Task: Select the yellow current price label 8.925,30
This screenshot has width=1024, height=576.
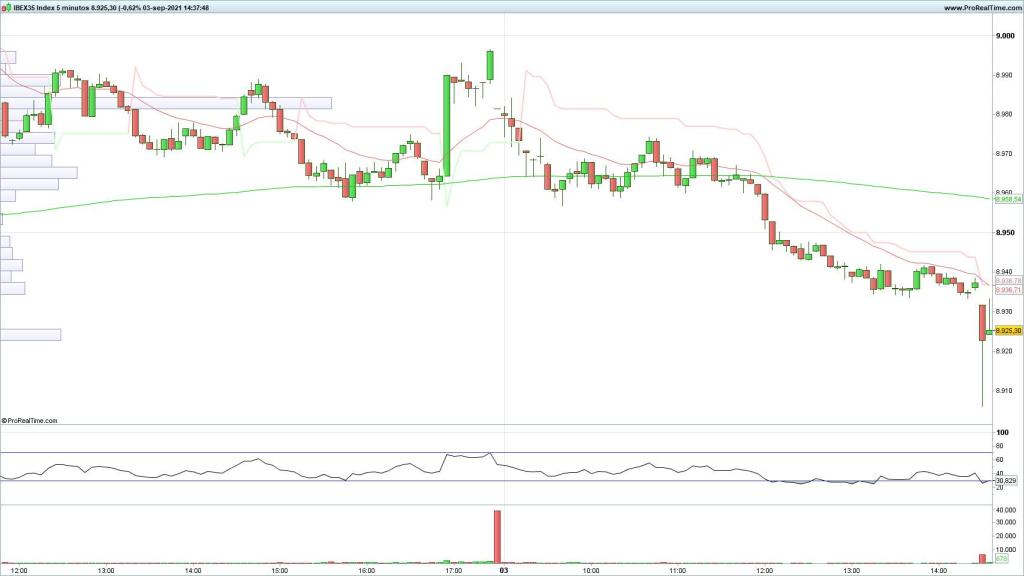Action: tap(1007, 331)
